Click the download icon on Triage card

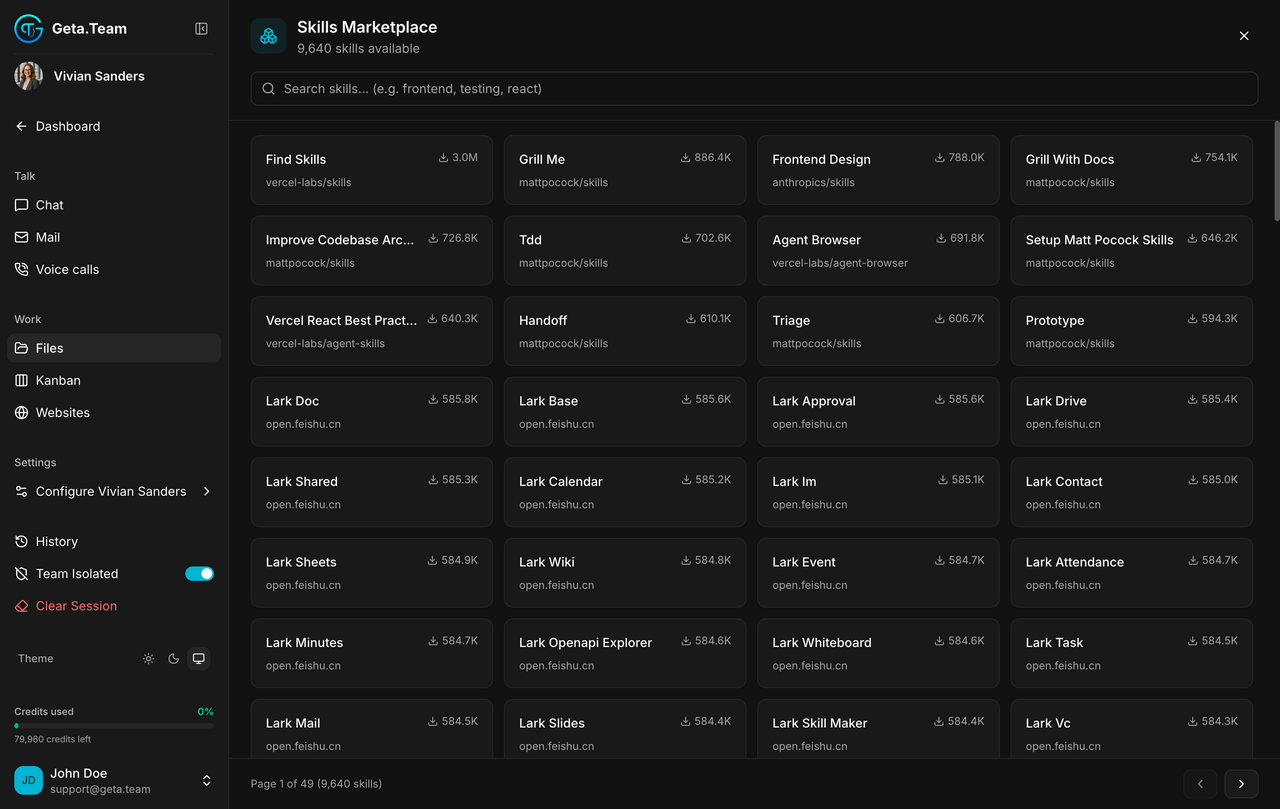[940, 319]
